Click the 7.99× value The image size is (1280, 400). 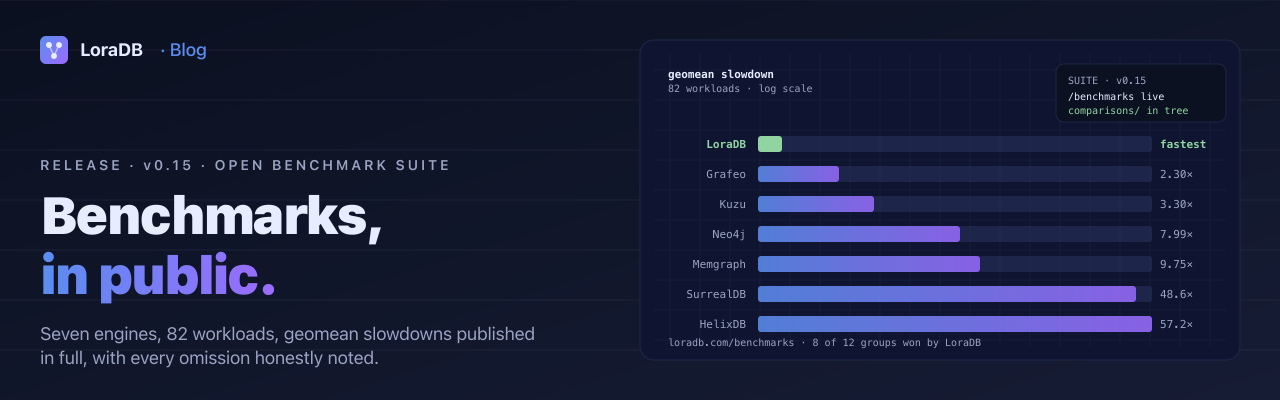point(1176,234)
